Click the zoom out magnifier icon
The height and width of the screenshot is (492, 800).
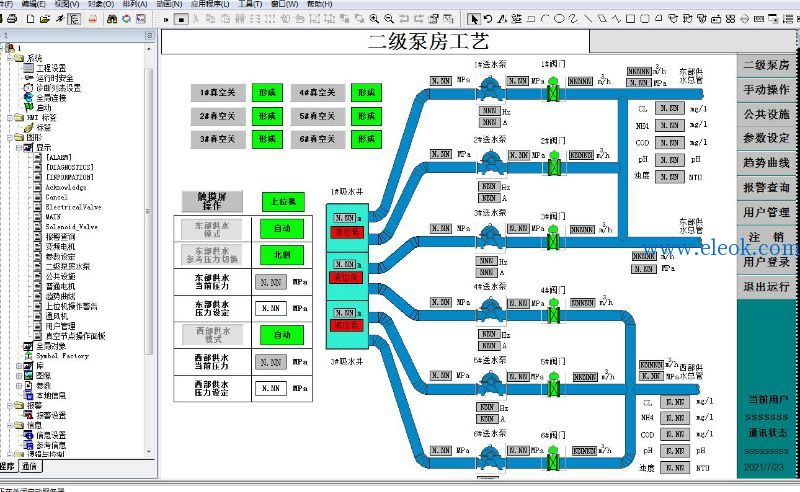pyautogui.click(x=389, y=19)
